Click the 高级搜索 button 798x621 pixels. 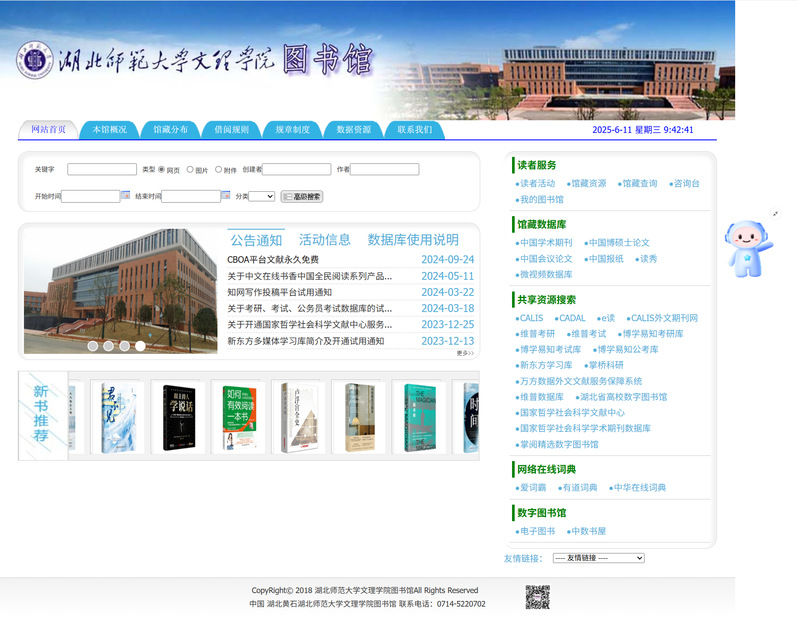click(302, 197)
